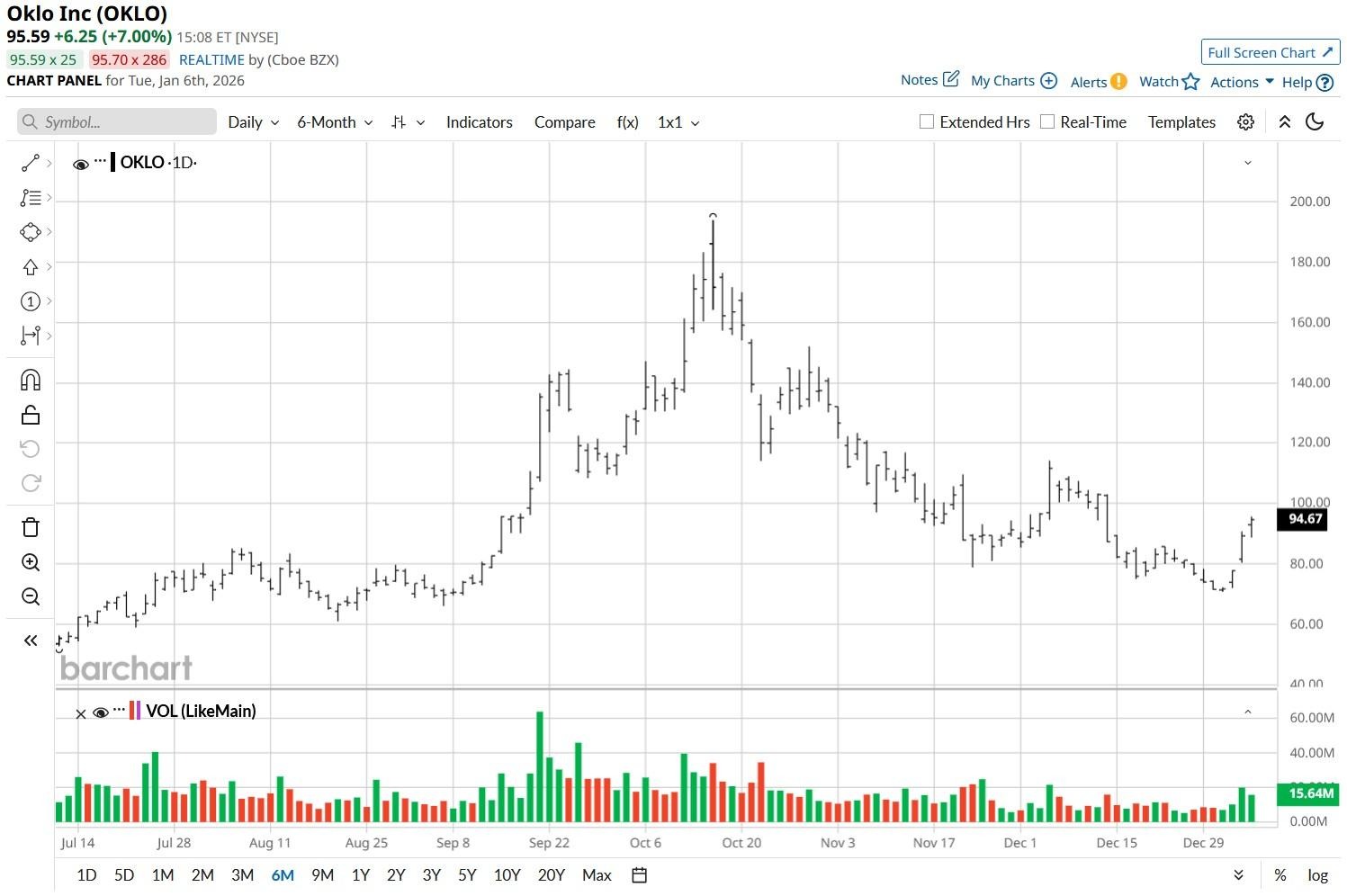Click the 94.67 current price label
1347x896 pixels.
pos(1302,519)
